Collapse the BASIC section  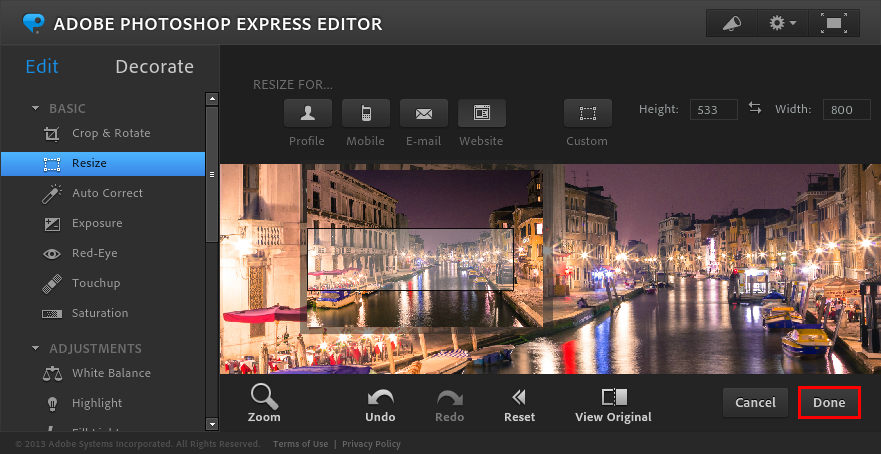tap(36, 108)
